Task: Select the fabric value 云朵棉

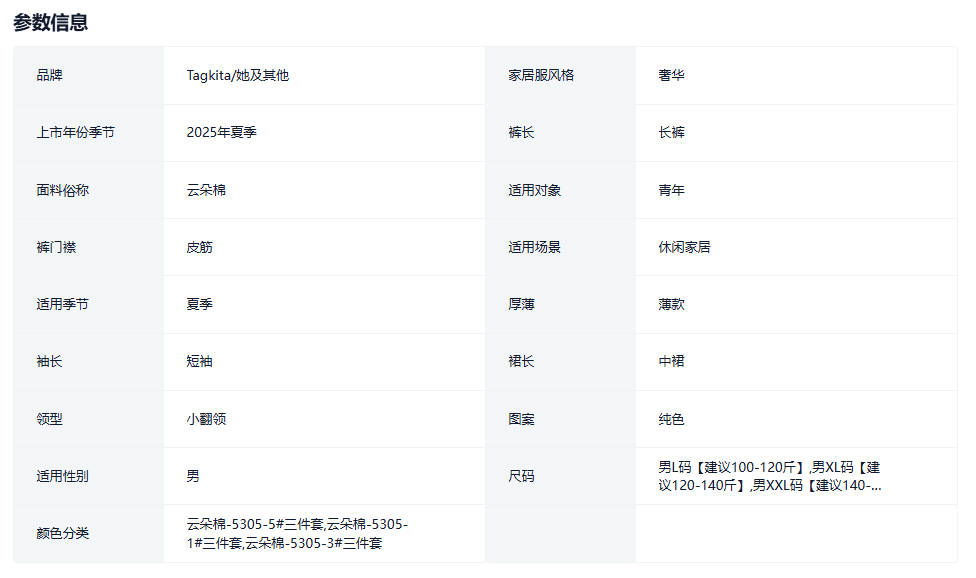Action: [x=206, y=190]
